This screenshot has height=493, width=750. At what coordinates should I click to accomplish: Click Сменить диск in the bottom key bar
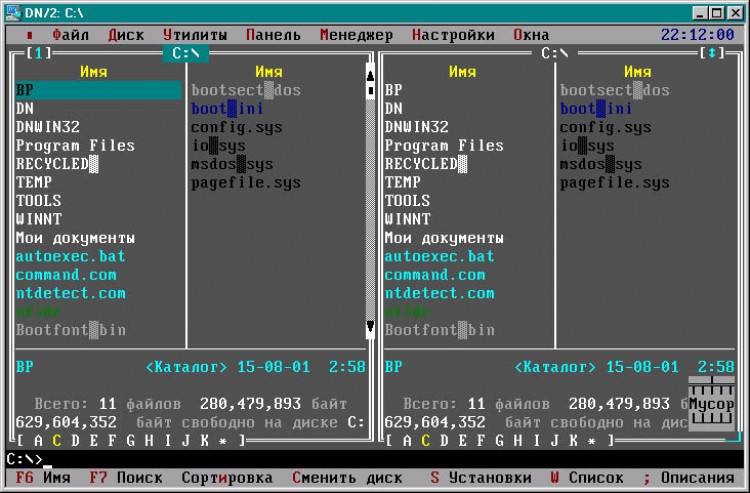[347, 478]
